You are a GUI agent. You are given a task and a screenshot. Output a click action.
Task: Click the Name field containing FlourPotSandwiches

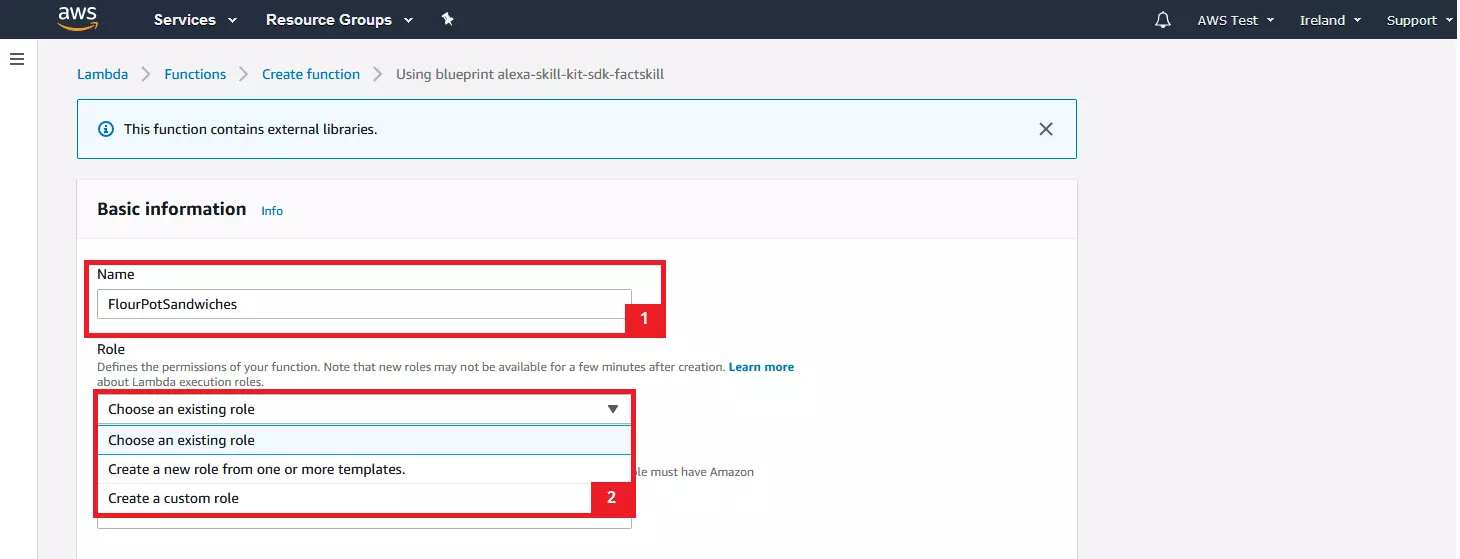[x=363, y=304]
